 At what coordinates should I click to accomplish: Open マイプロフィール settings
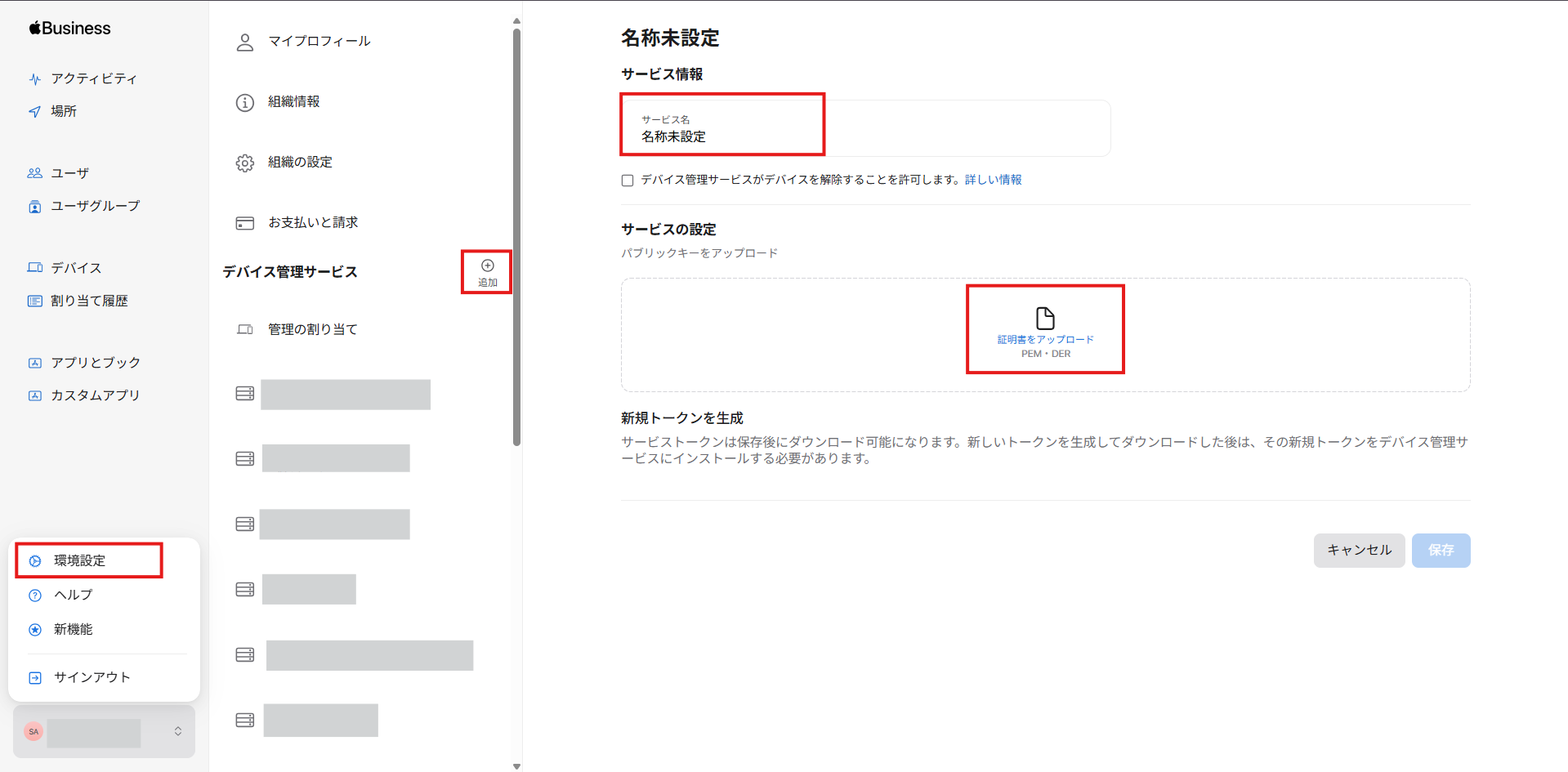(317, 41)
